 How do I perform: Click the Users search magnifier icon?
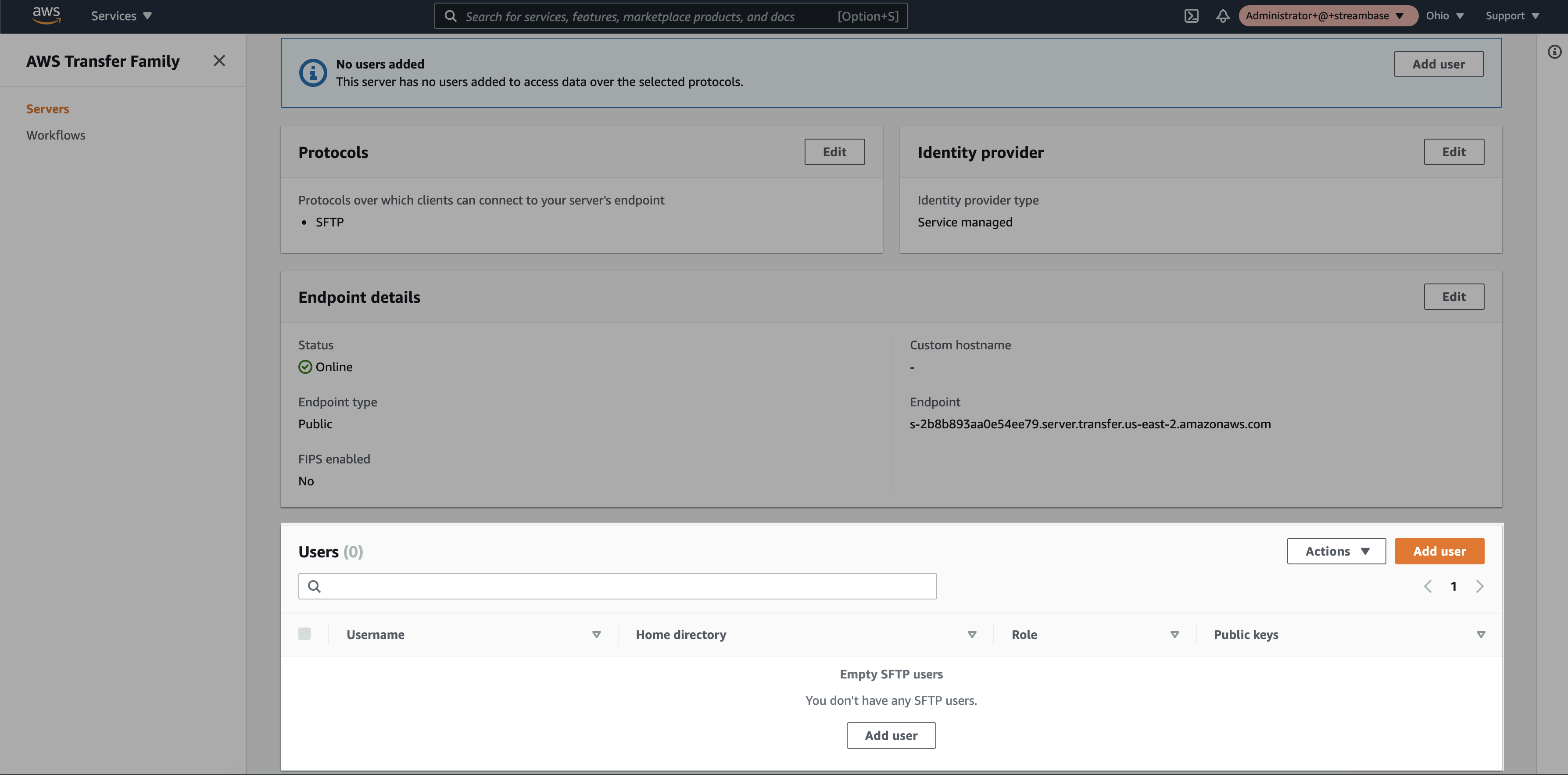(x=314, y=586)
